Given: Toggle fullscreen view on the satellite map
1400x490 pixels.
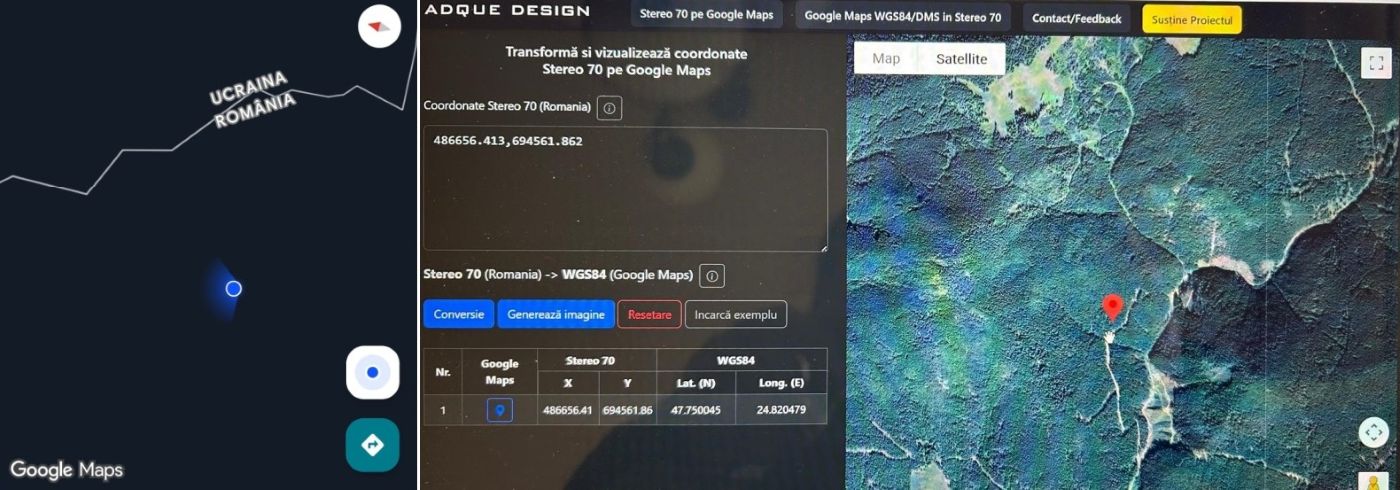Looking at the screenshot, I should [x=1374, y=62].
